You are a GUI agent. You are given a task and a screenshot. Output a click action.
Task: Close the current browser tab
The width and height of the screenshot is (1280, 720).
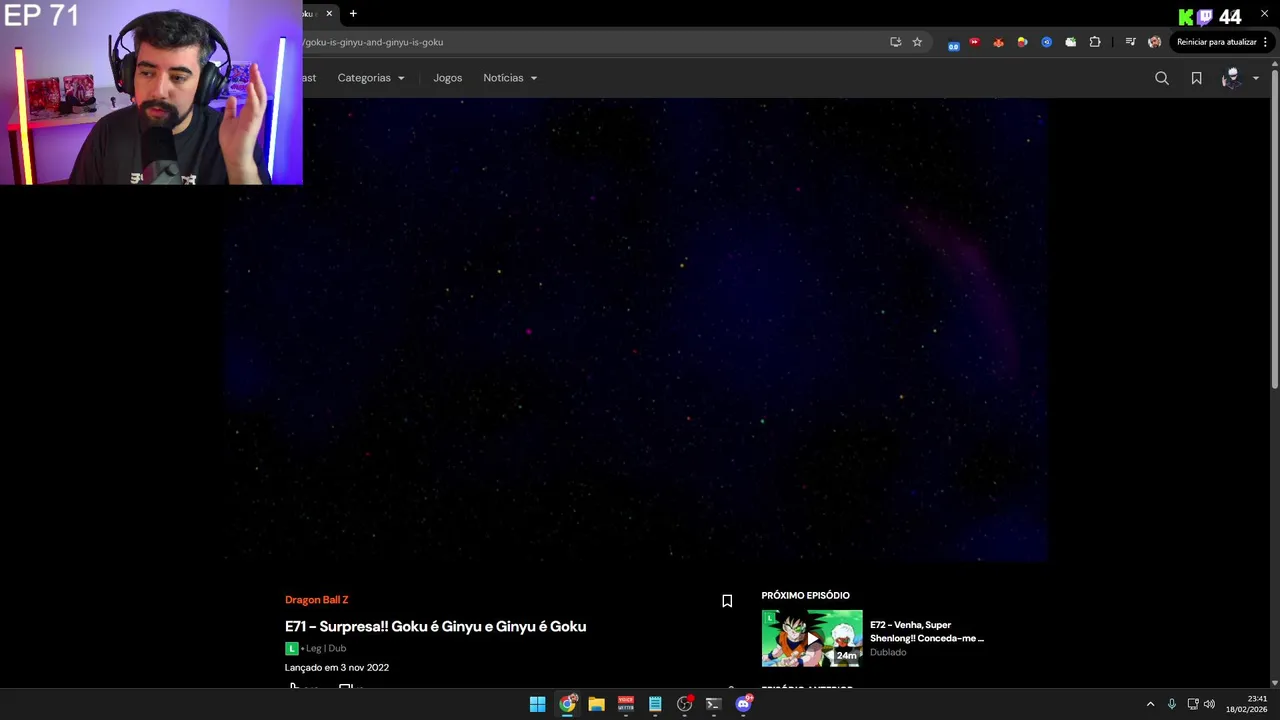point(328,14)
